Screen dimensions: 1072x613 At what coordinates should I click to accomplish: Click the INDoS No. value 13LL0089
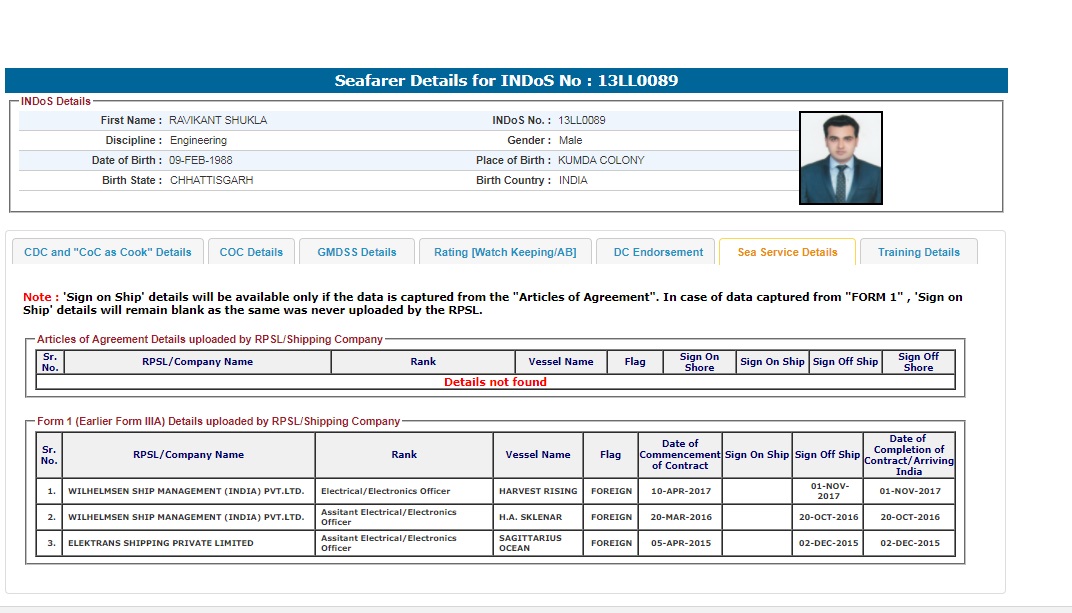tap(582, 120)
